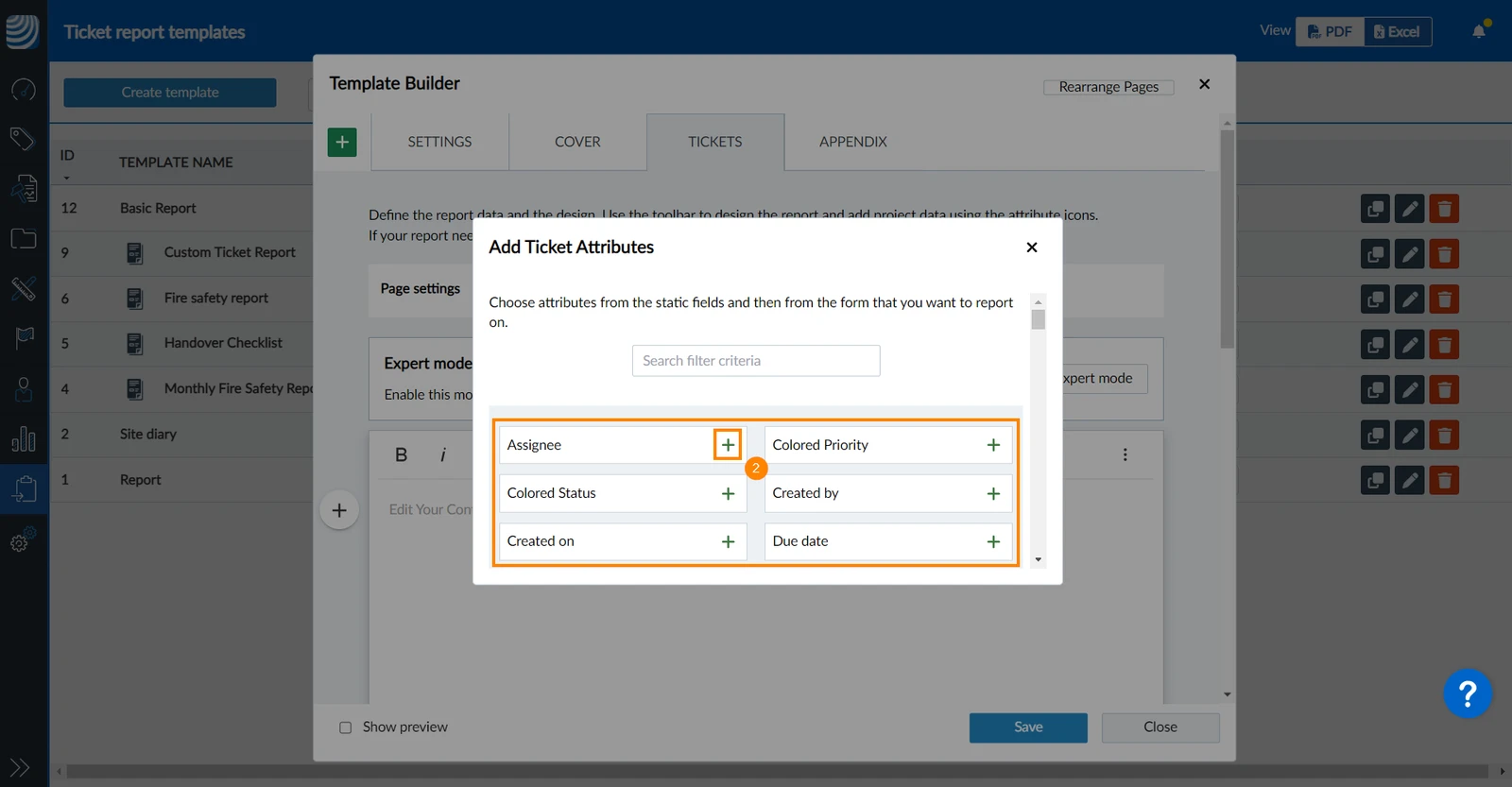Viewport: 1512px width, 787px height.
Task: Export view as Excel
Action: [1398, 31]
